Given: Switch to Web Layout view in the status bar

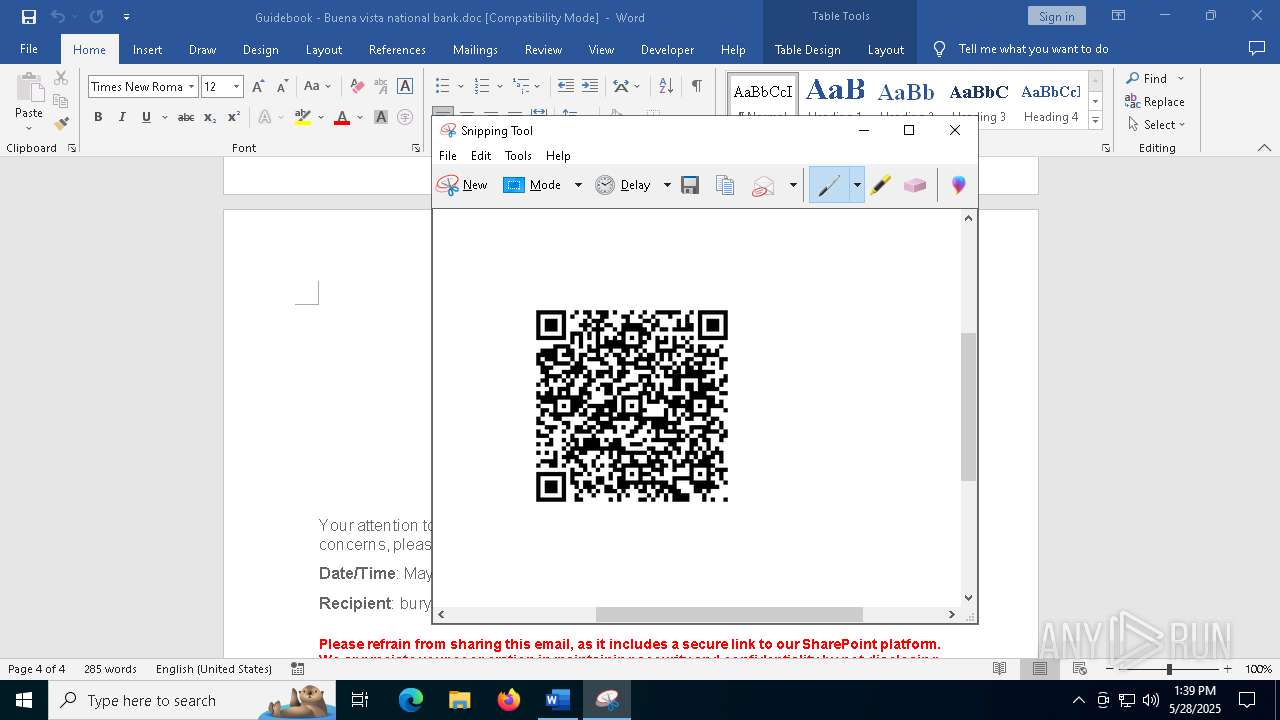Looking at the screenshot, I should click(1080, 669).
